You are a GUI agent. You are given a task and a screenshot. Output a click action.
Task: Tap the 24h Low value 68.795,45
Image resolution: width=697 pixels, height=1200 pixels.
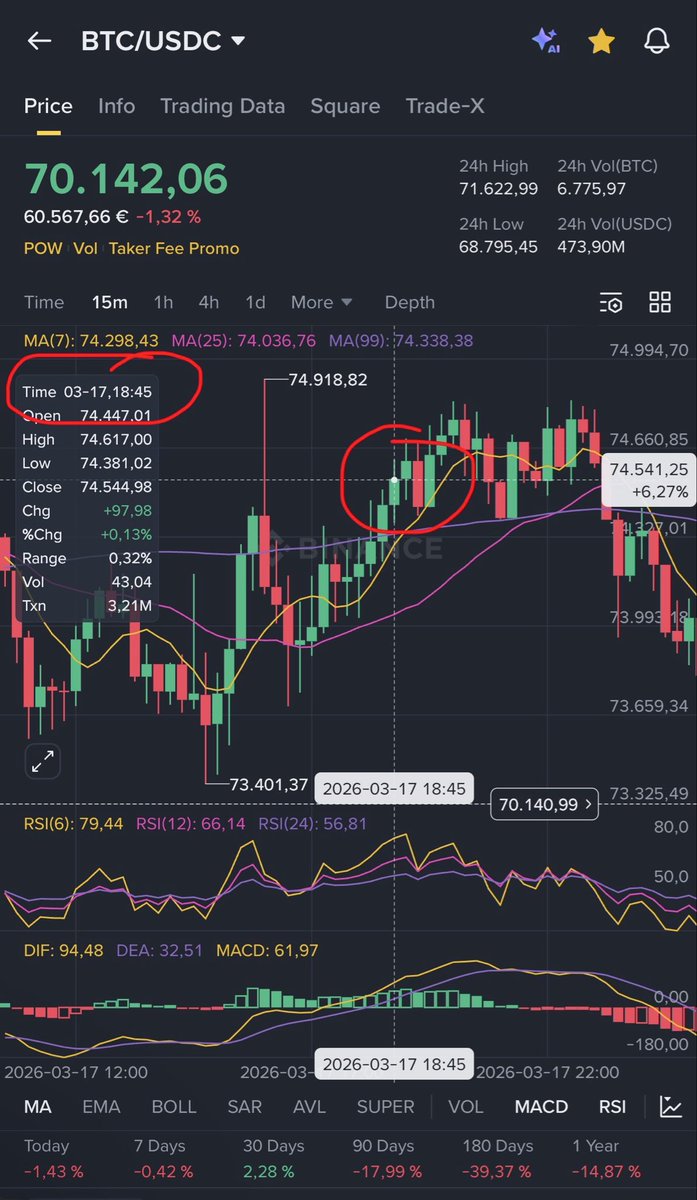pos(498,246)
